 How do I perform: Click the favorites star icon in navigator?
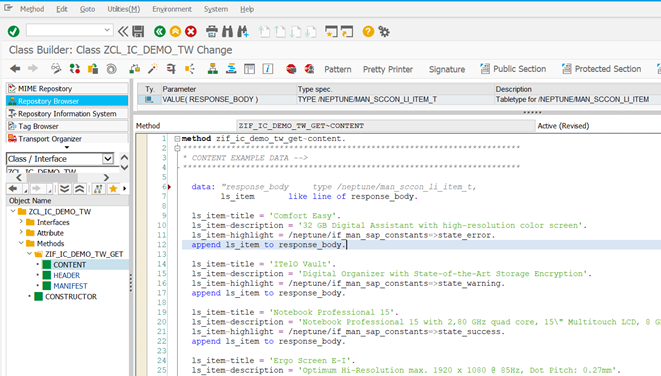pyautogui.click(x=113, y=189)
